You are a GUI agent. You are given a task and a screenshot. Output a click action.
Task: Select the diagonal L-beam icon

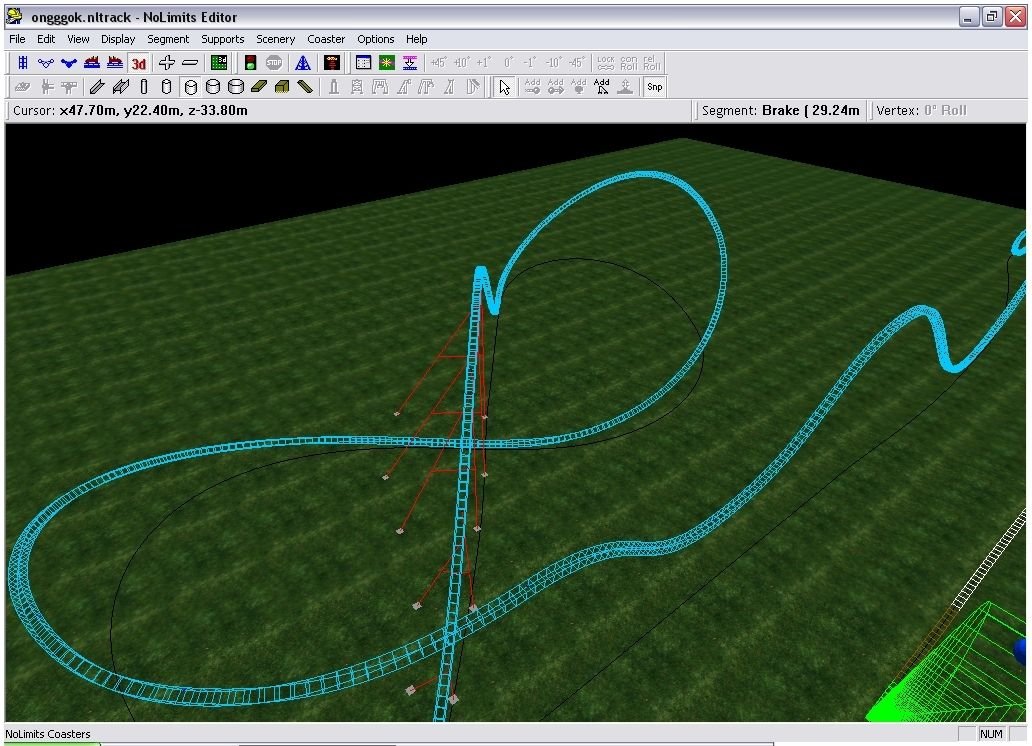click(305, 87)
